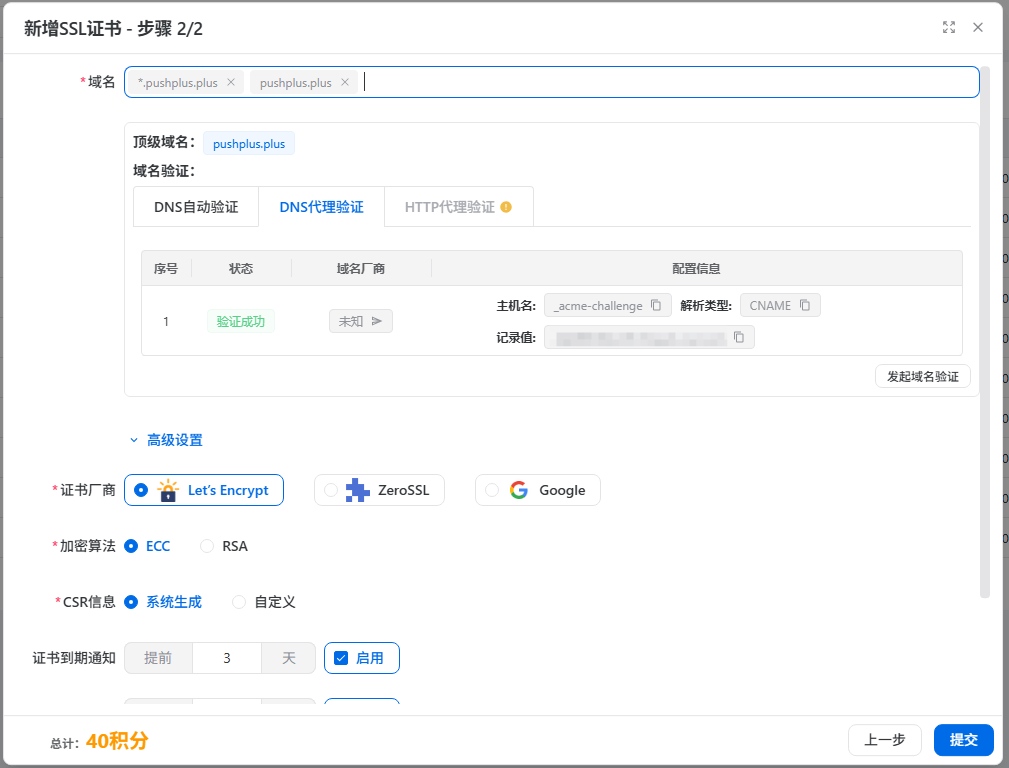Click the expiry notification days input field

click(227, 658)
